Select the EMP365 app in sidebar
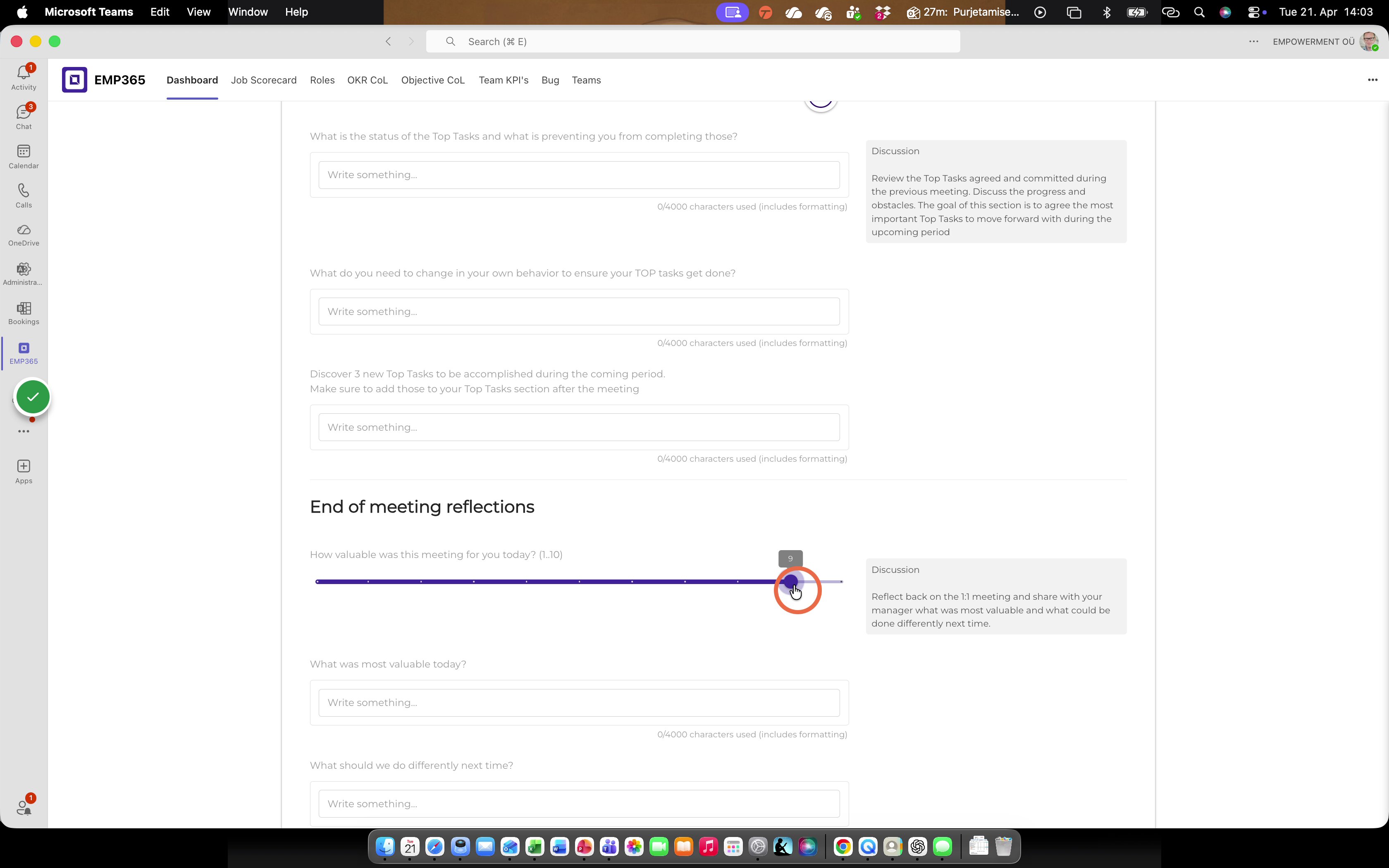This screenshot has width=1389, height=868. [x=24, y=353]
